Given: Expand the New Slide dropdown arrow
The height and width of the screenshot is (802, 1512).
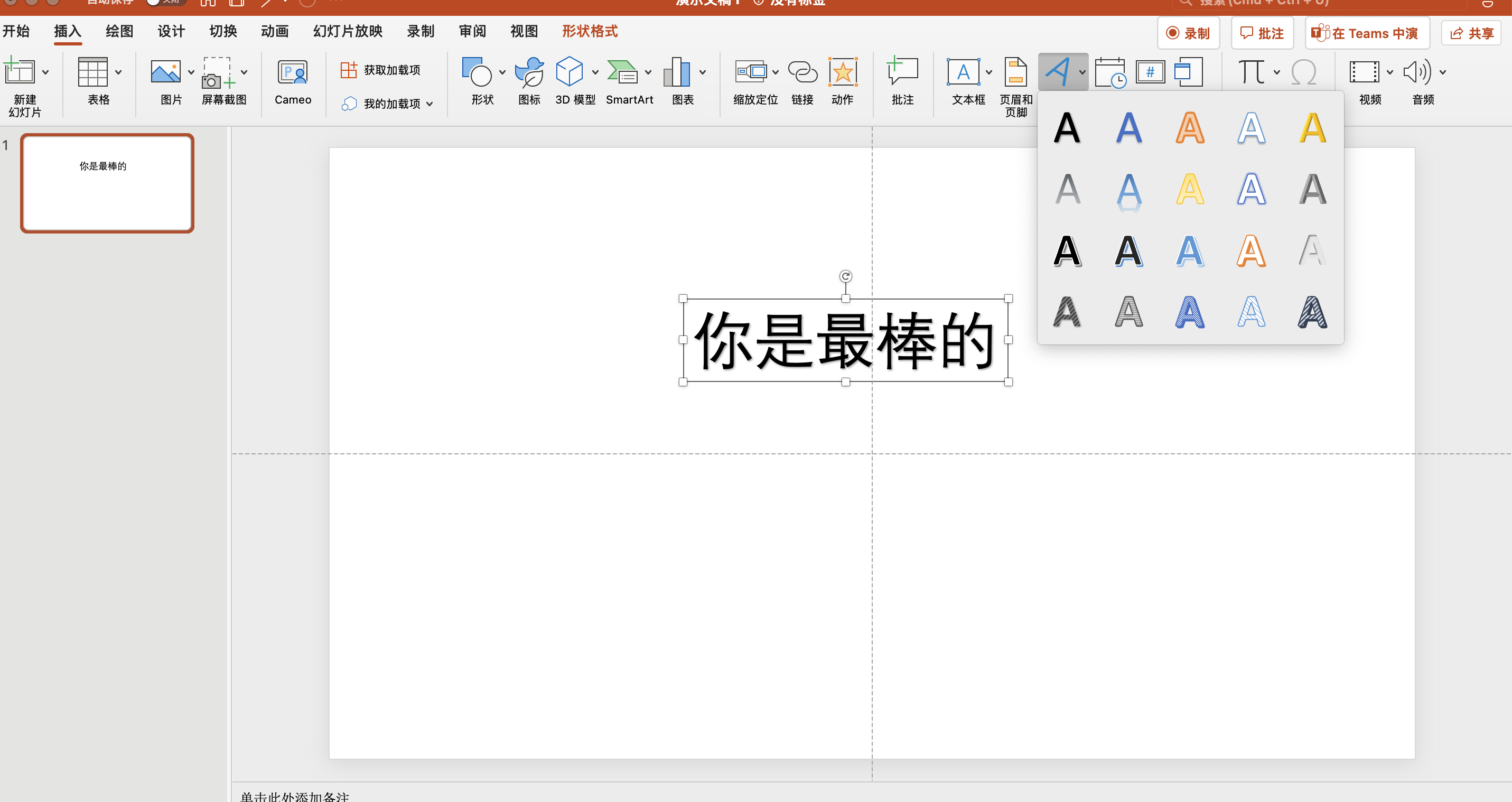Looking at the screenshot, I should pyautogui.click(x=45, y=72).
